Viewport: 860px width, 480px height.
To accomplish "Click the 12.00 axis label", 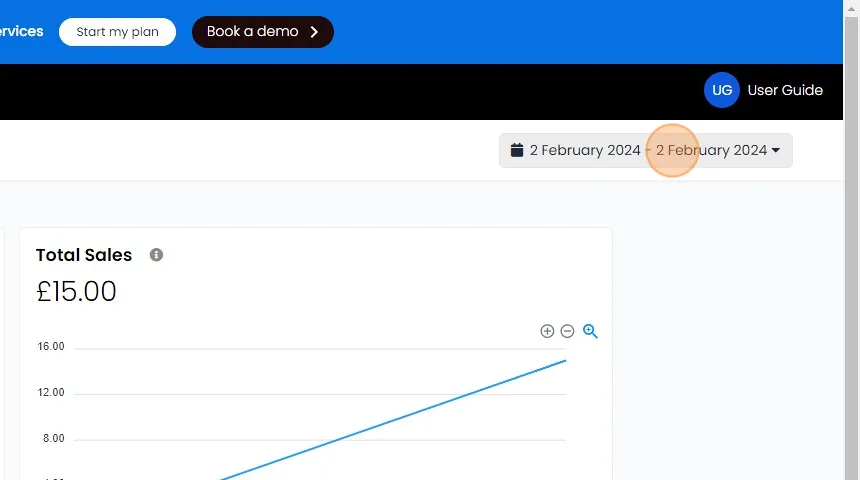I will click(x=51, y=392).
